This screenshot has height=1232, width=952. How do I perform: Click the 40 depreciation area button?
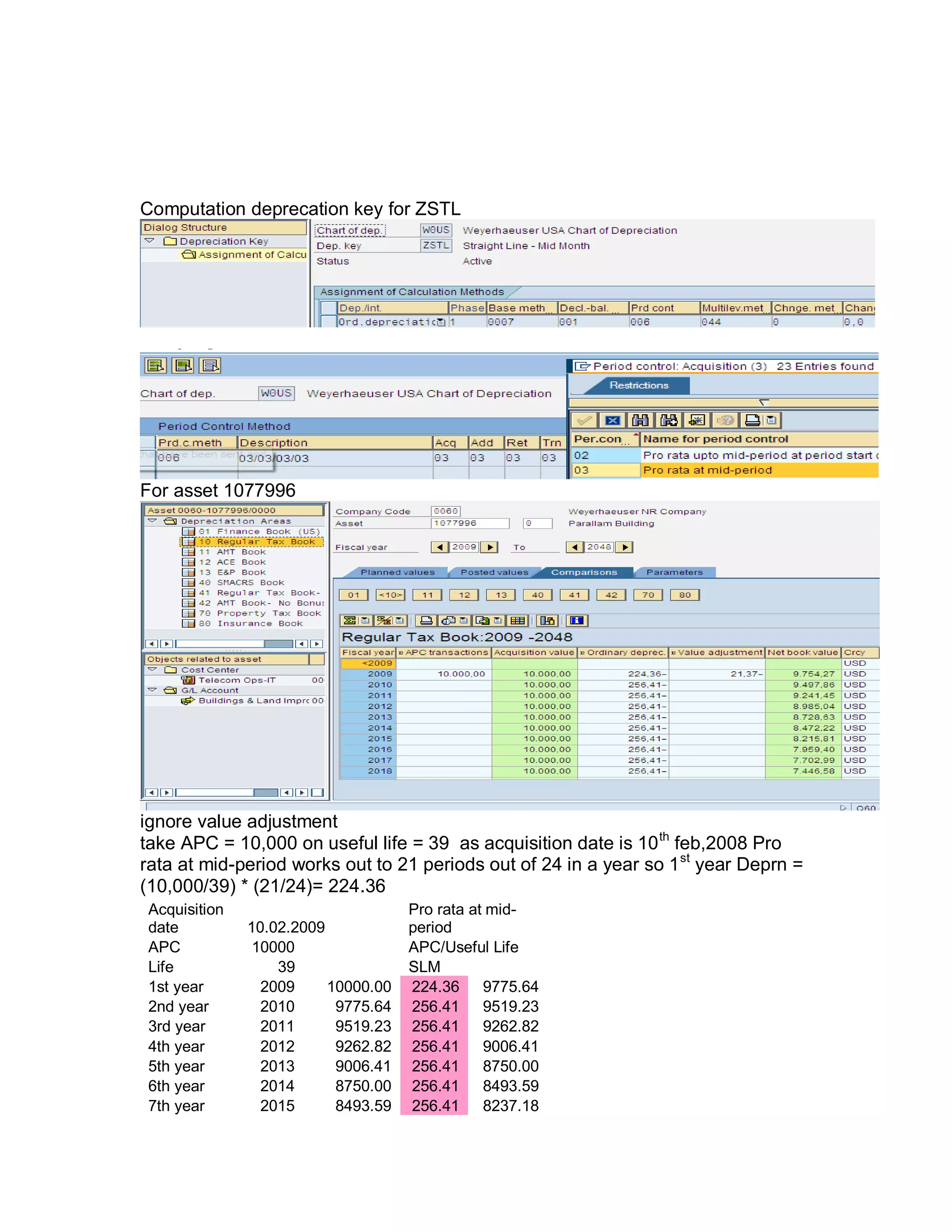click(x=537, y=595)
